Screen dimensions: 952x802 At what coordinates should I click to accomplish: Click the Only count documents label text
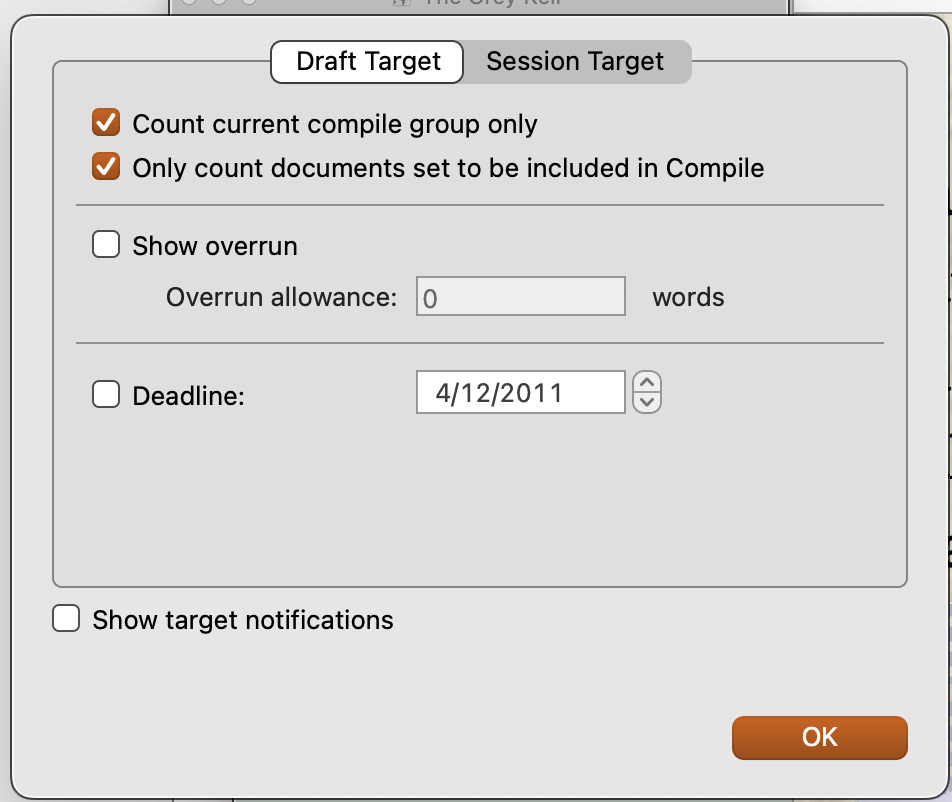pos(448,168)
